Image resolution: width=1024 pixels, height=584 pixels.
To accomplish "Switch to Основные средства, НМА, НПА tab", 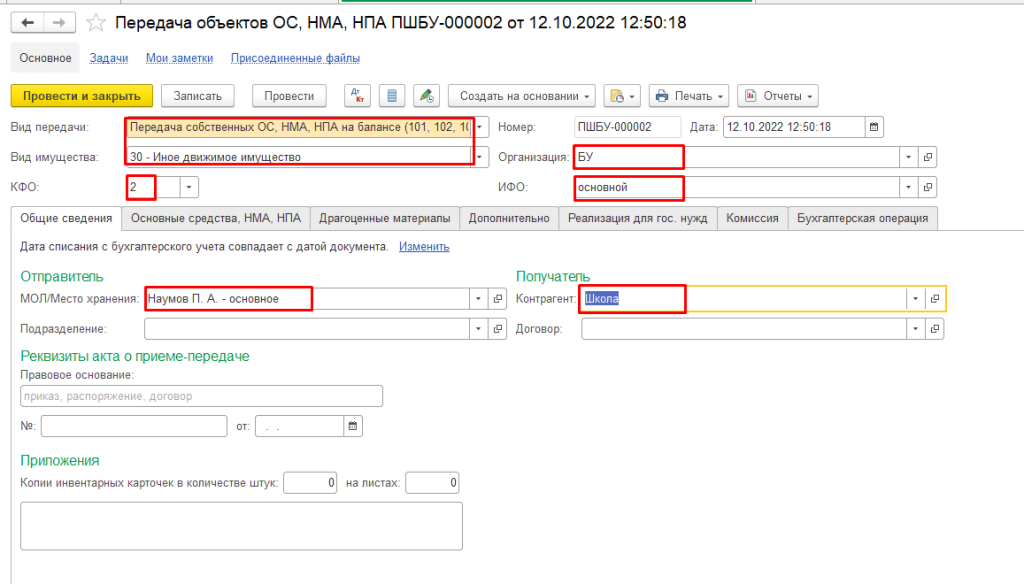I will [215, 218].
